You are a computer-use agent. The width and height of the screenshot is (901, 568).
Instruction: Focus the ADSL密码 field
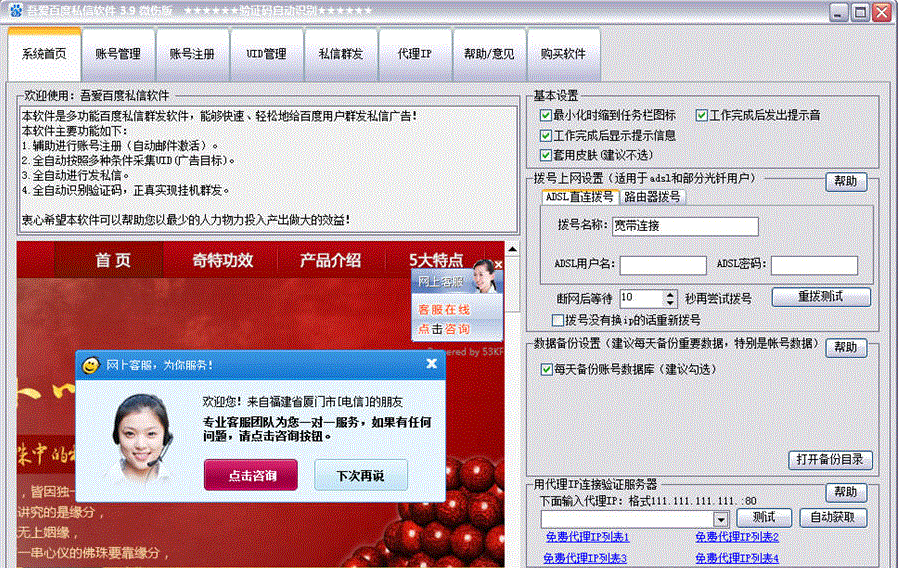click(814, 265)
